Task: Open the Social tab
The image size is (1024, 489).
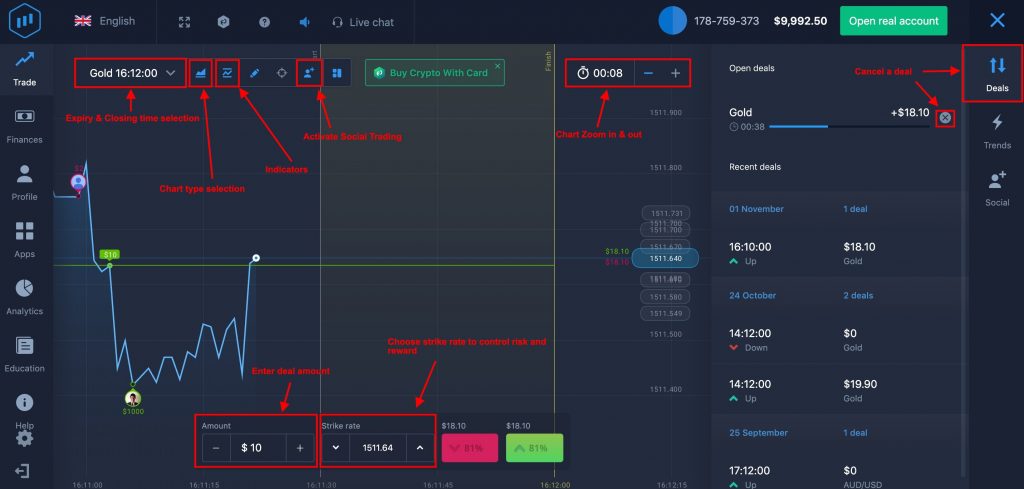Action: [x=997, y=189]
